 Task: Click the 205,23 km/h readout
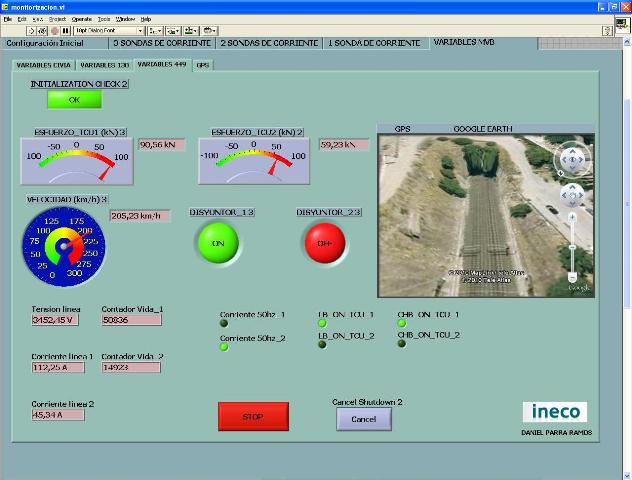pyautogui.click(x=140, y=216)
